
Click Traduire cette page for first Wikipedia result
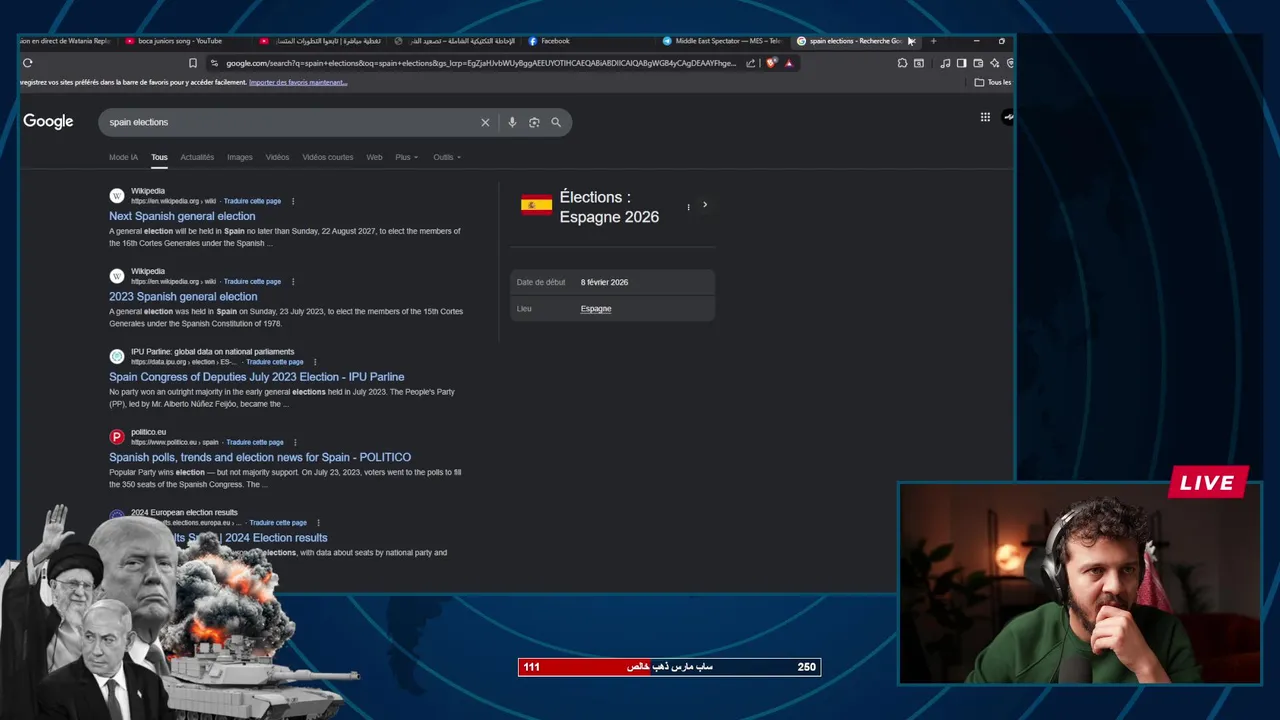(252, 201)
